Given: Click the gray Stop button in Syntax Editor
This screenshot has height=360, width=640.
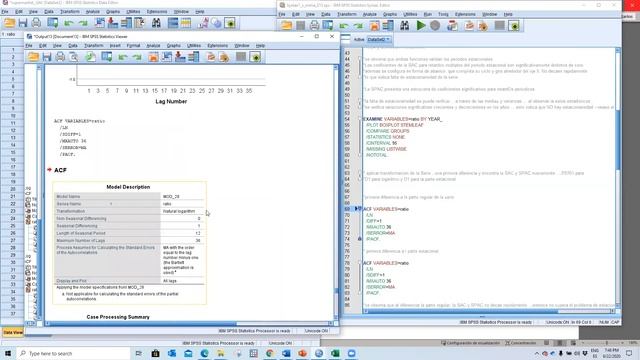Looking at the screenshot, I should click(x=435, y=26).
